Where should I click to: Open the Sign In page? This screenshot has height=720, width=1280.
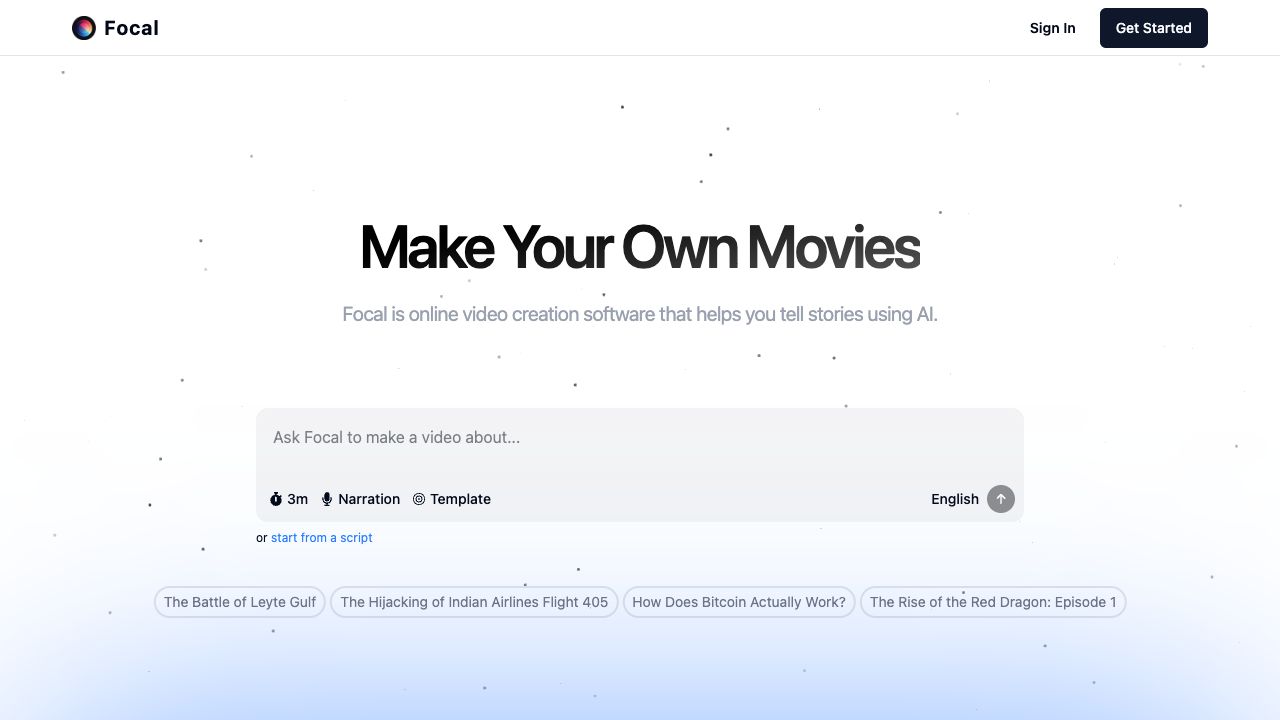(1052, 28)
